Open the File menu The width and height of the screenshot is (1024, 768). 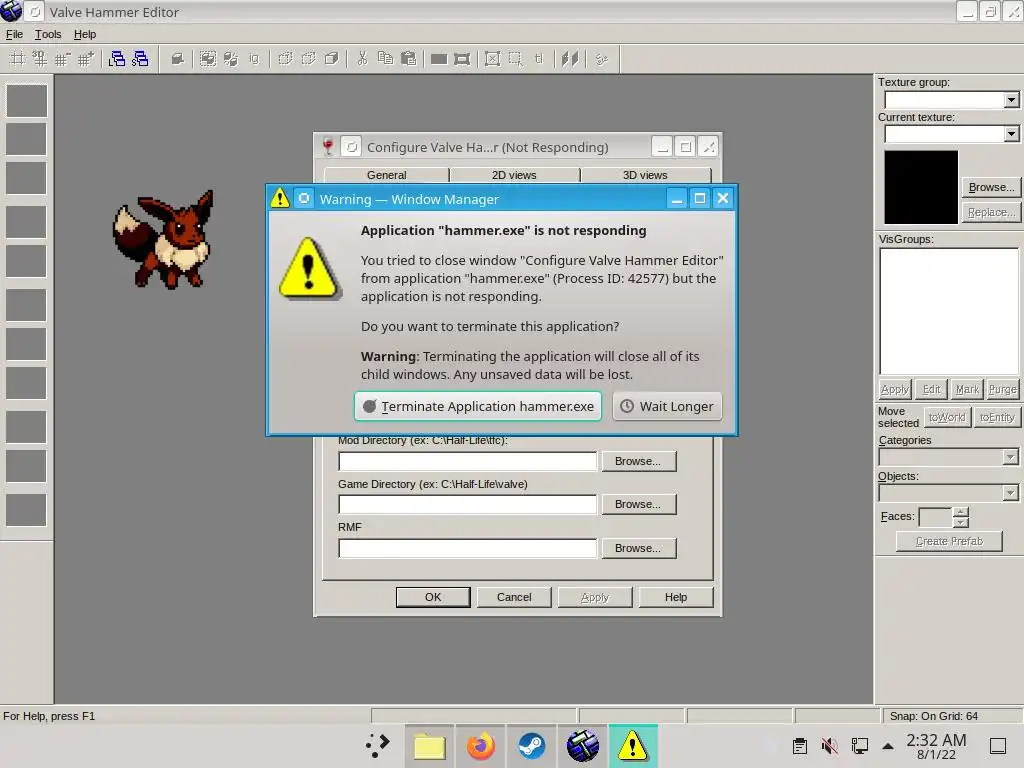14,35
